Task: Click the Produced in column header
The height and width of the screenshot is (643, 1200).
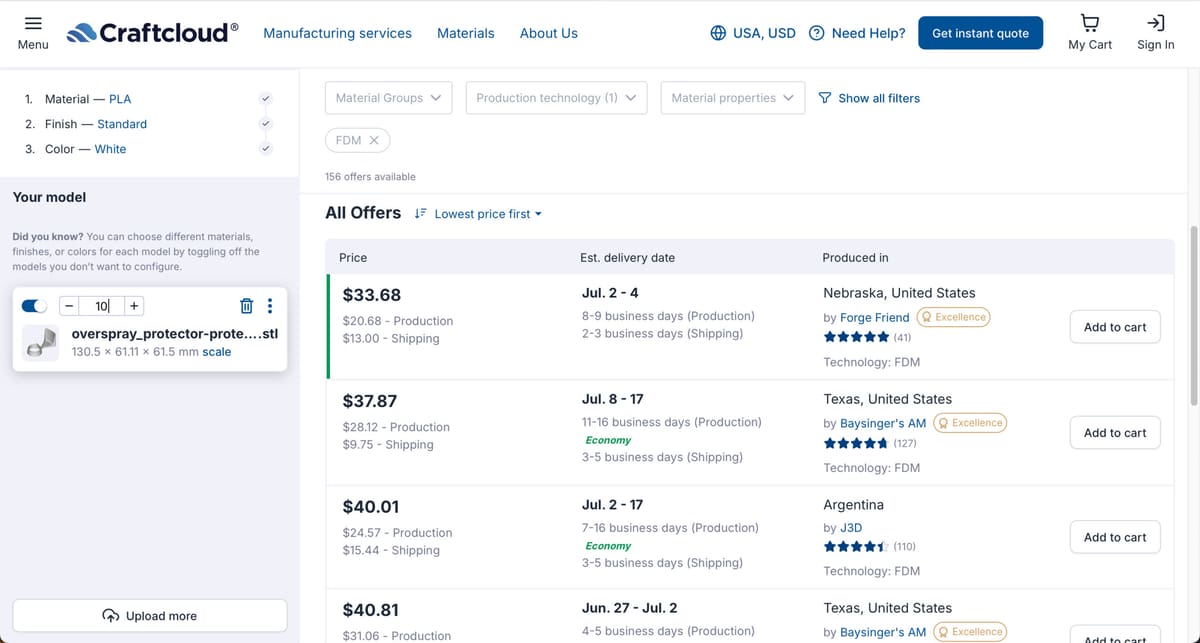Action: tap(855, 257)
